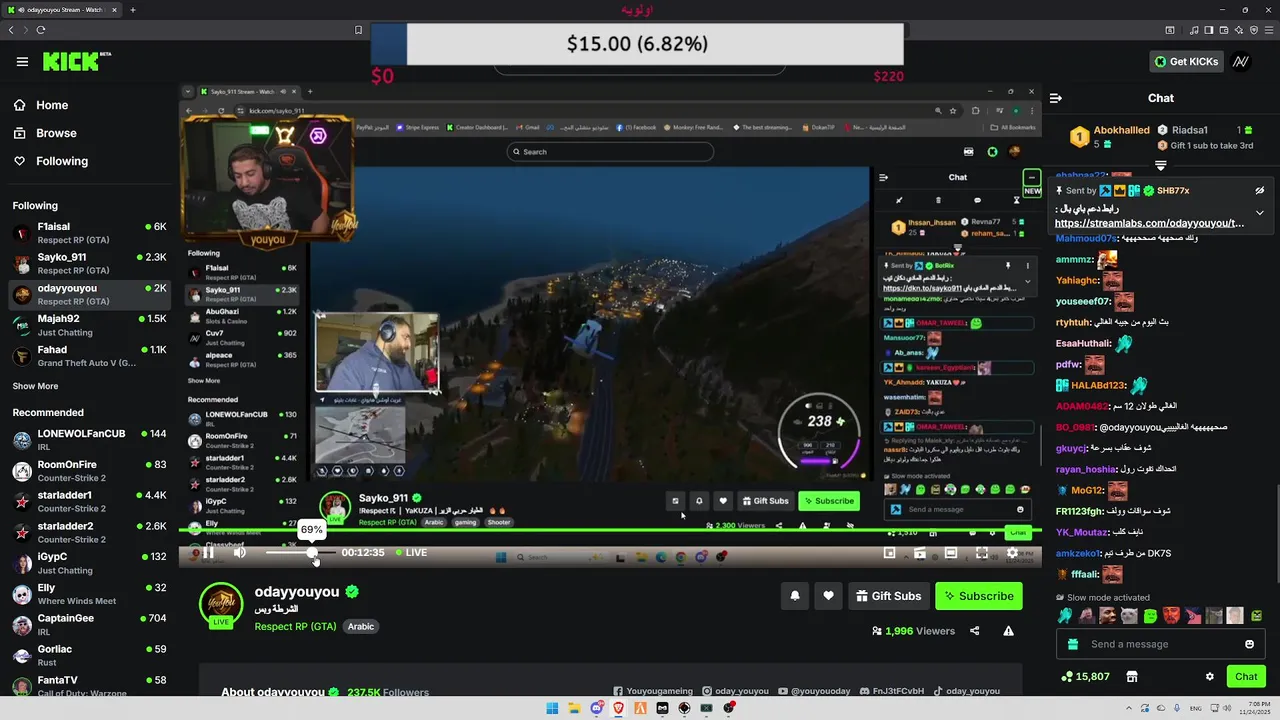Toggle theater mode on player
Viewport: 1280px width, 720px height.
point(951,553)
